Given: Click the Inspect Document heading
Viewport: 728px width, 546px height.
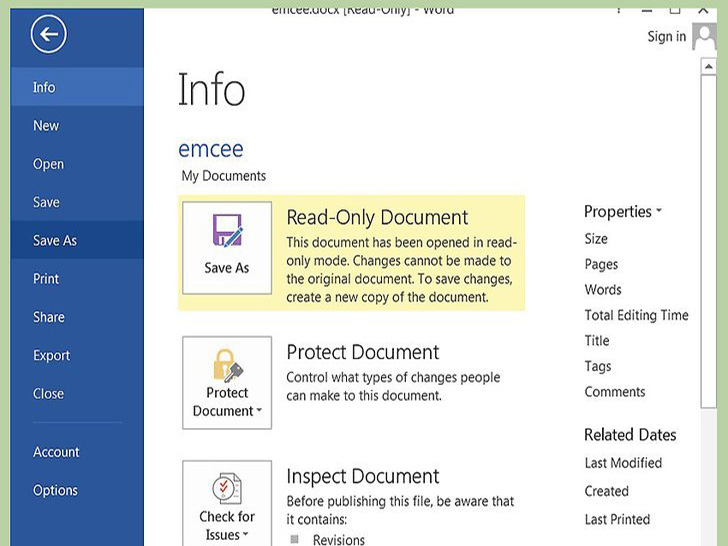Looking at the screenshot, I should (x=363, y=476).
